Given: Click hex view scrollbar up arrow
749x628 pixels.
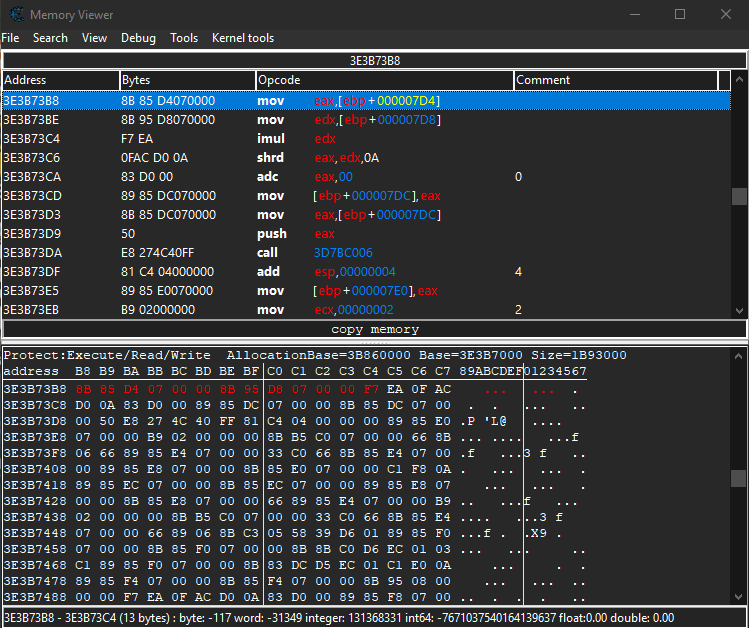Looking at the screenshot, I should pos(739,356).
